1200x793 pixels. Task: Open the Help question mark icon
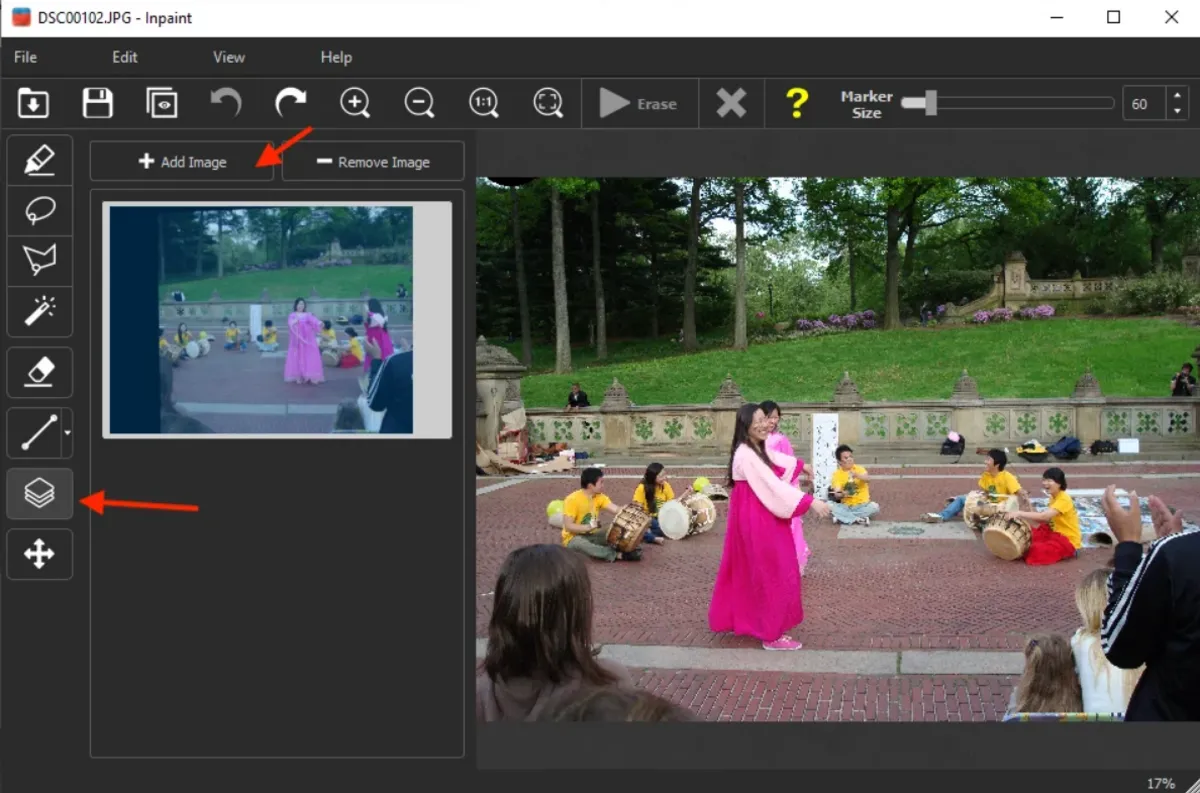797,103
